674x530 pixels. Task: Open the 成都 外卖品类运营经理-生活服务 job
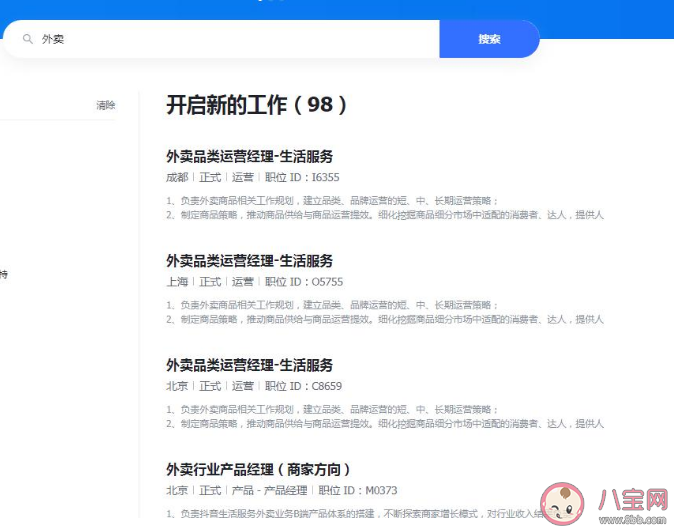click(249, 156)
